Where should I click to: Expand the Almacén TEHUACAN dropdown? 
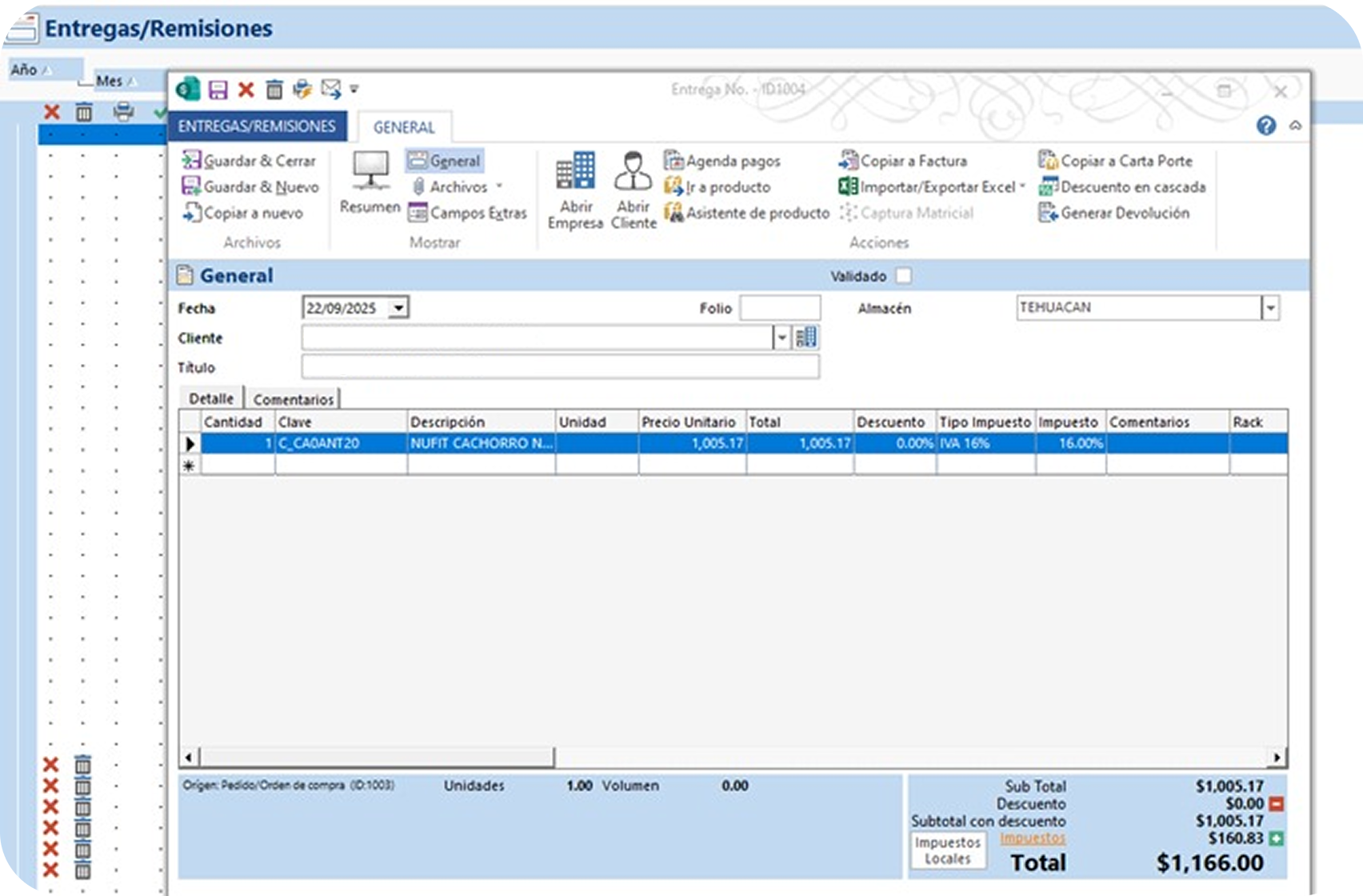pyautogui.click(x=1270, y=308)
